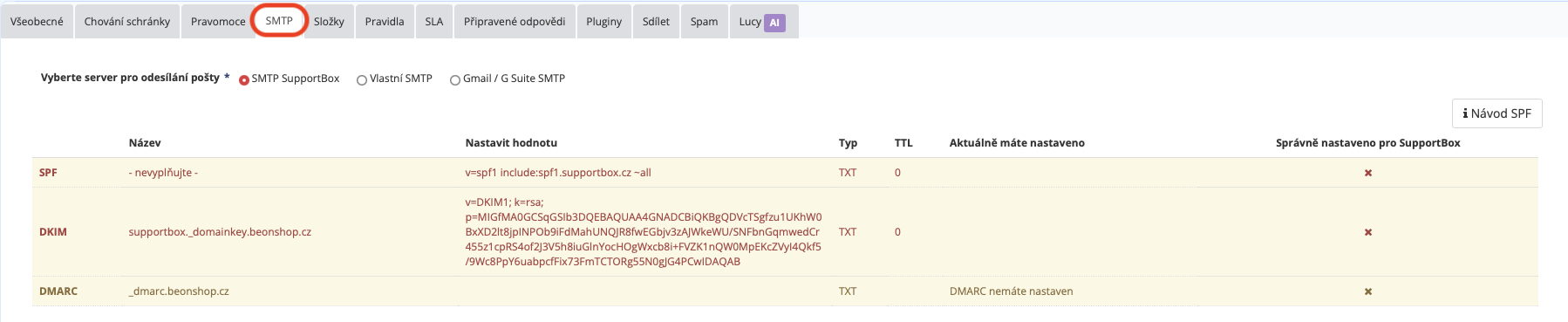This screenshot has height=322, width=1568.
Task: Click the DKIM row cross status icon
Action: point(1368,232)
